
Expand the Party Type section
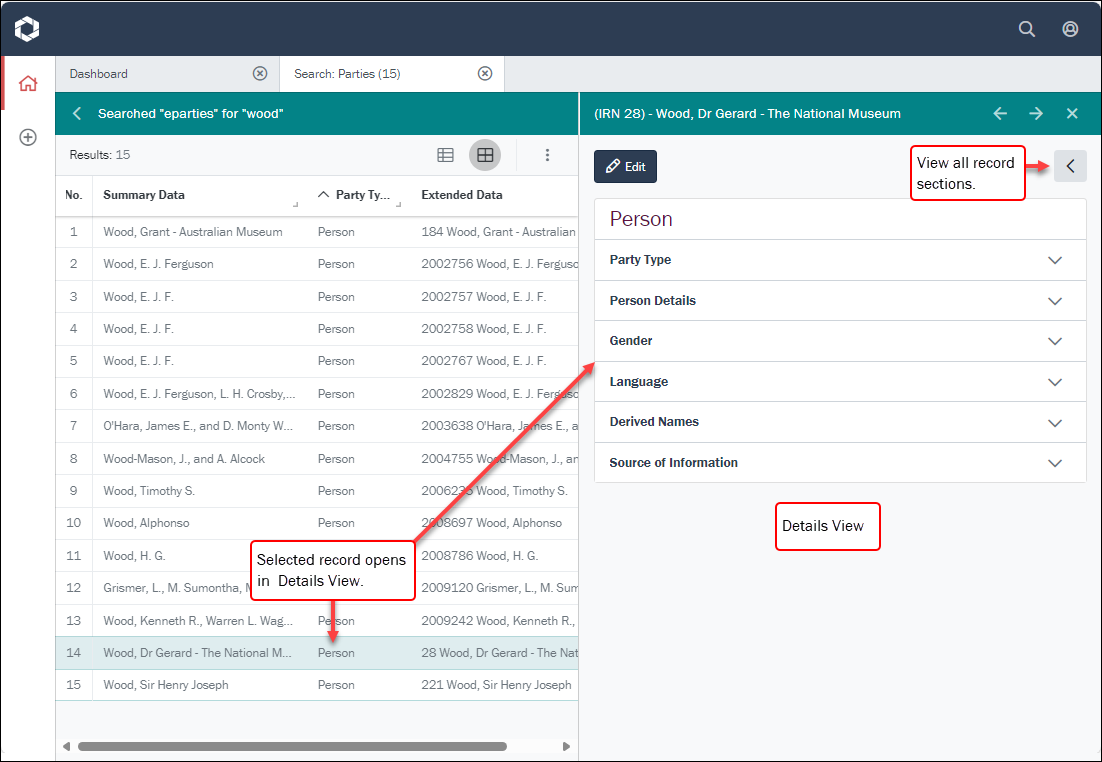tap(1054, 260)
